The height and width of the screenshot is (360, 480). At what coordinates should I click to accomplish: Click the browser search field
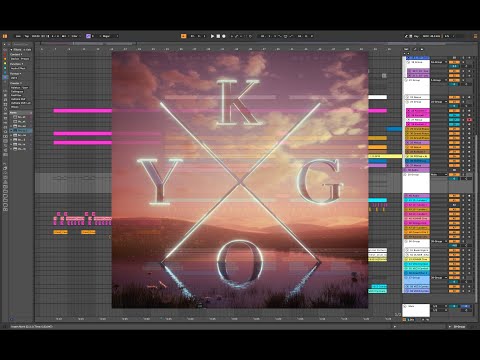coord(20,44)
